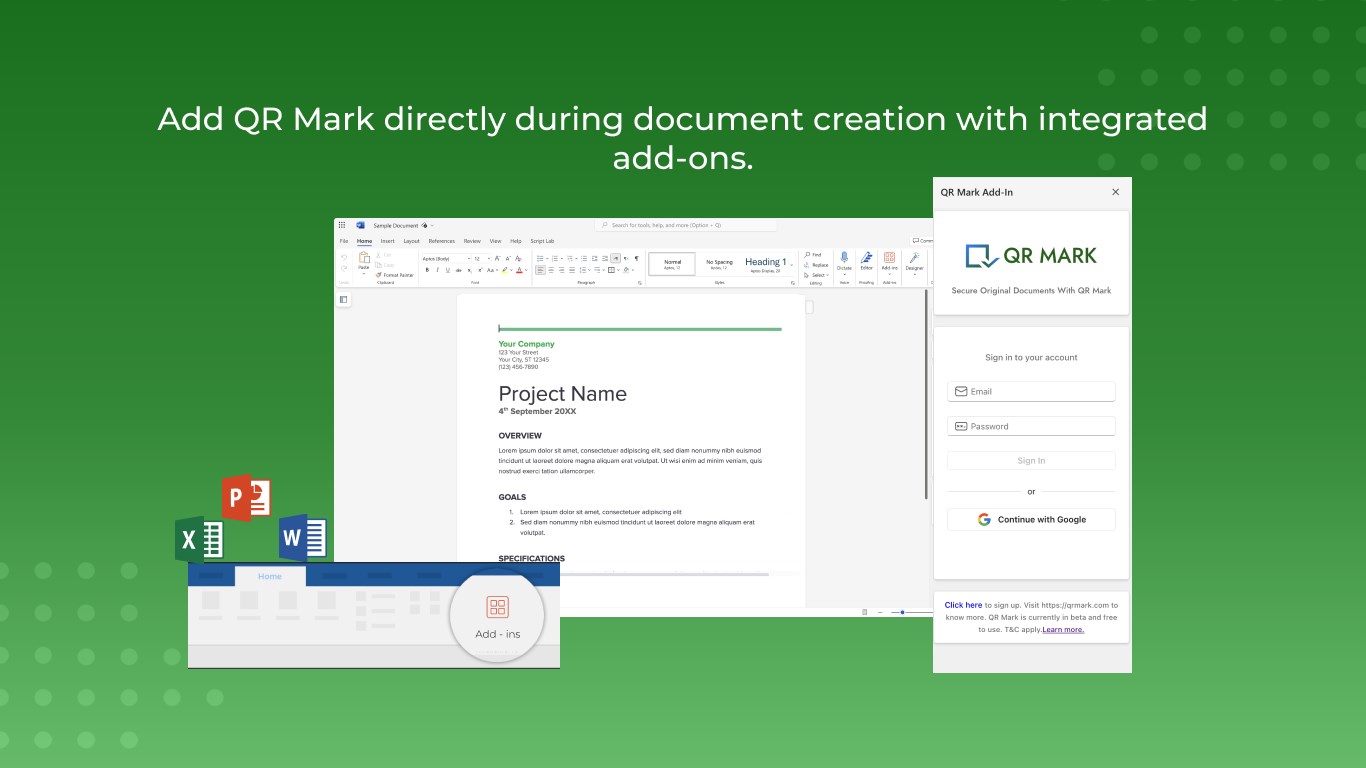Switch to the Review tab

click(x=472, y=241)
